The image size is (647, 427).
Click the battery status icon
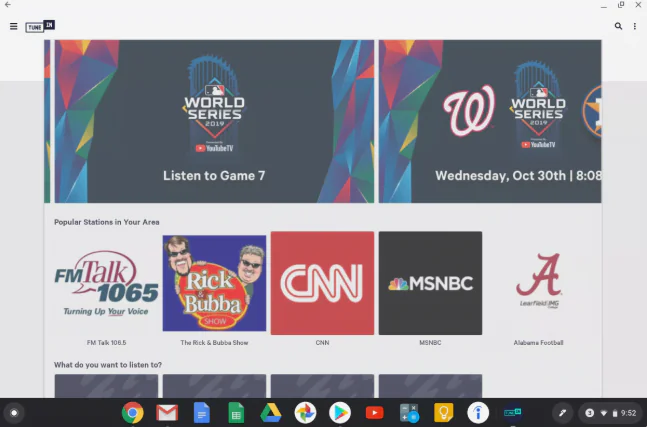coord(615,413)
